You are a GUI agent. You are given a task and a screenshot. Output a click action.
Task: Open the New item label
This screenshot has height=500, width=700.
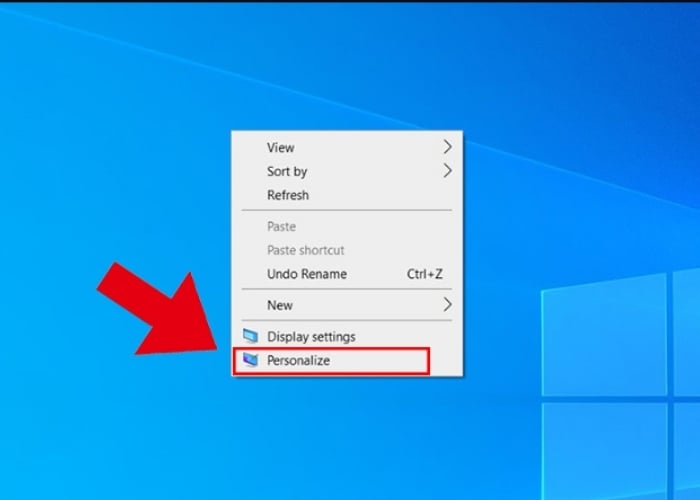click(280, 304)
